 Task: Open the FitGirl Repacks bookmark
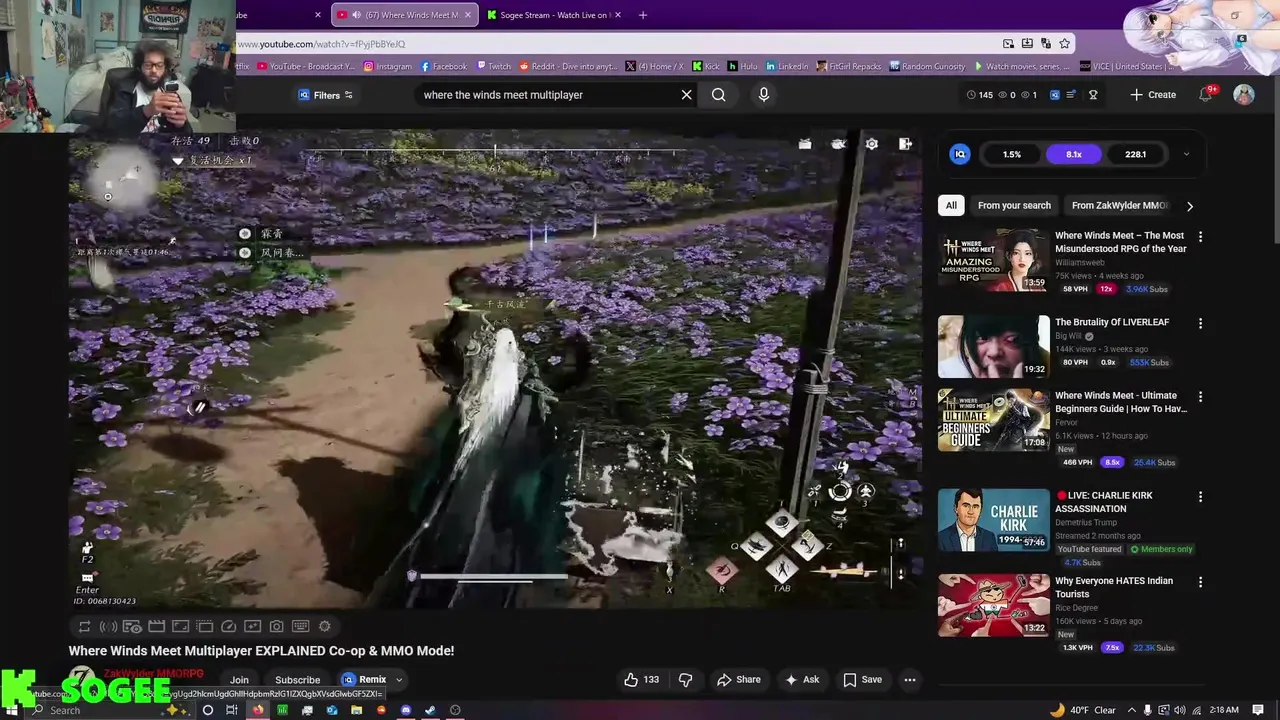point(848,66)
